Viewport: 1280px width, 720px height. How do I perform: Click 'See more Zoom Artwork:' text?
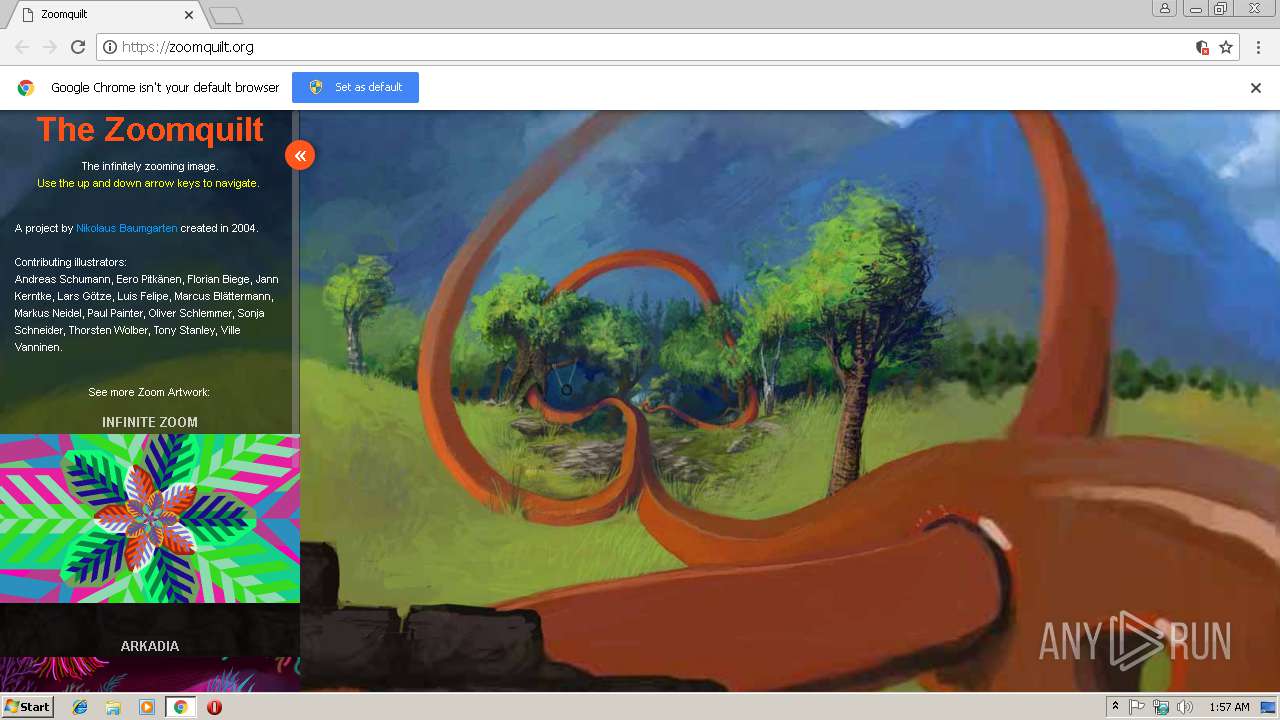149,392
